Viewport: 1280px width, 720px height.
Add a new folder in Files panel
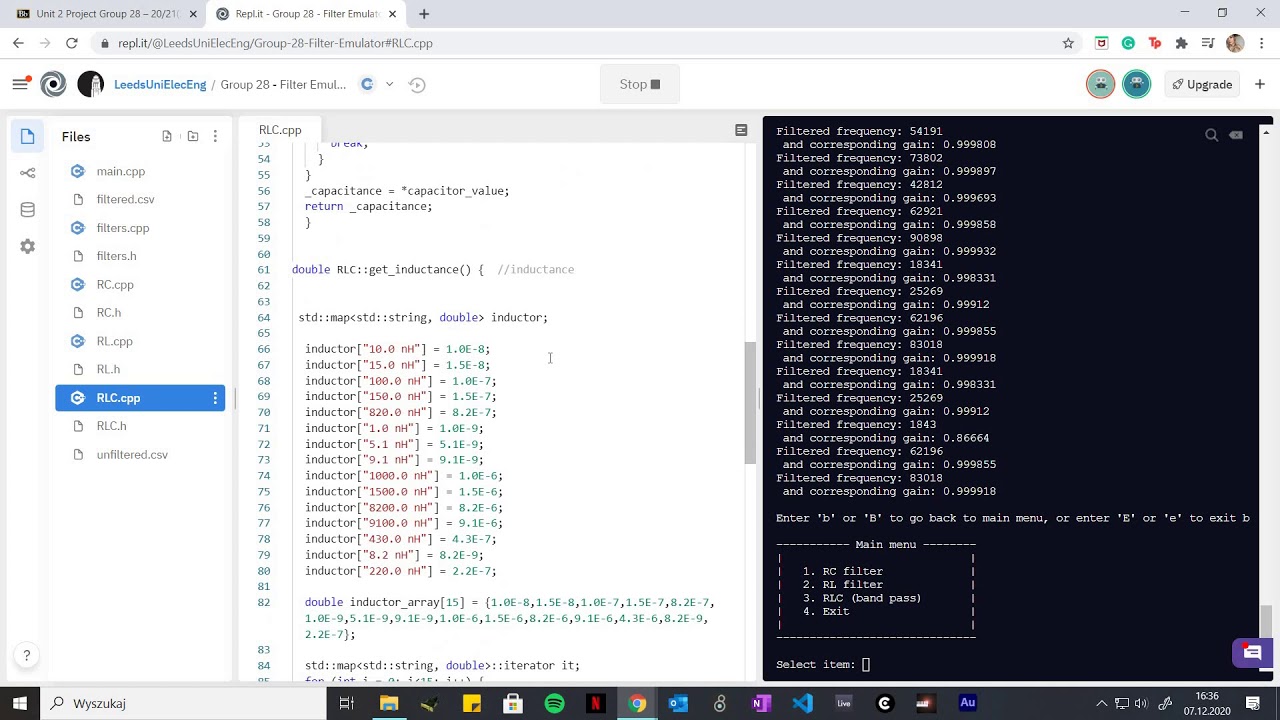[x=192, y=136]
